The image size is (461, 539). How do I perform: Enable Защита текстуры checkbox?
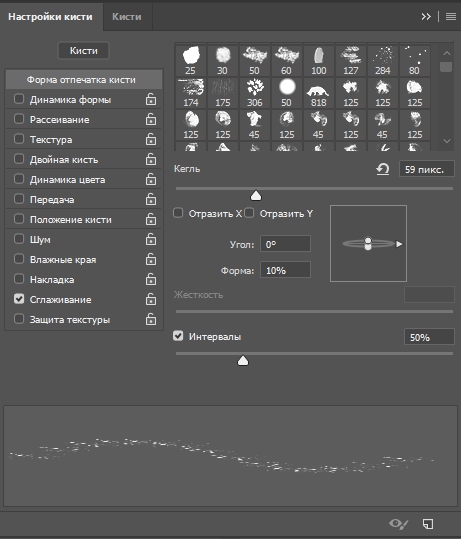click(x=19, y=319)
